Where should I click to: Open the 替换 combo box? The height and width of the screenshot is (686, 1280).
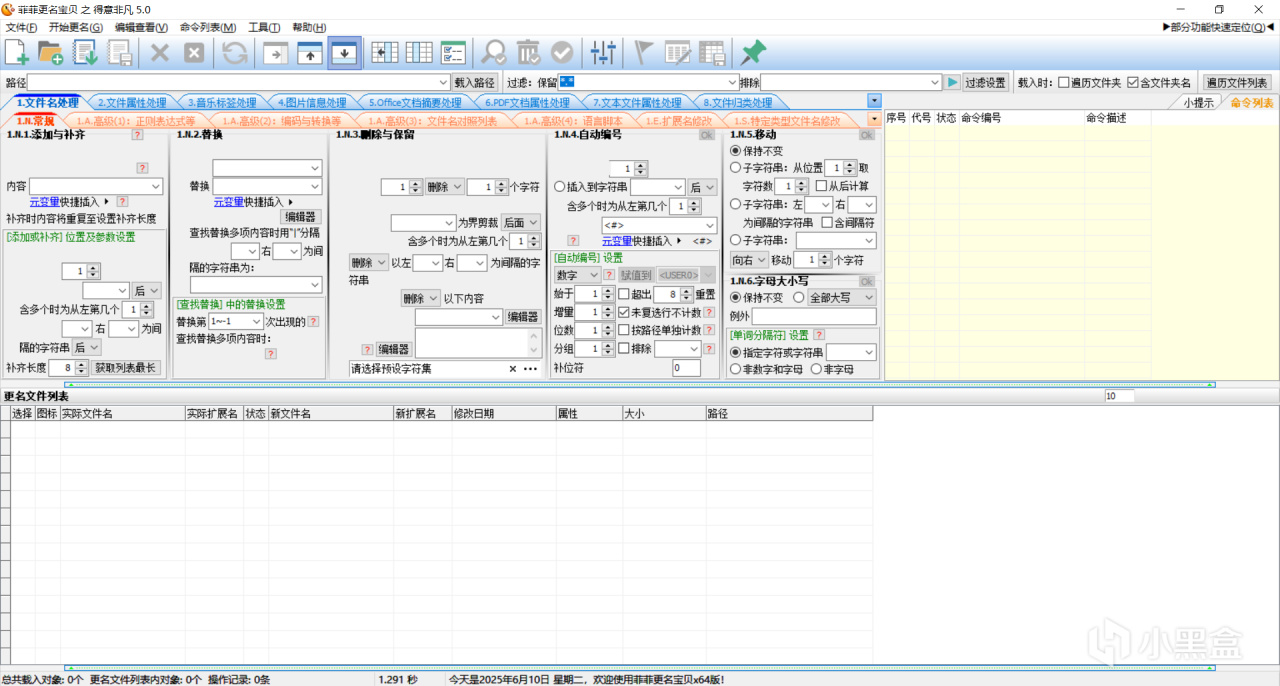pos(316,186)
